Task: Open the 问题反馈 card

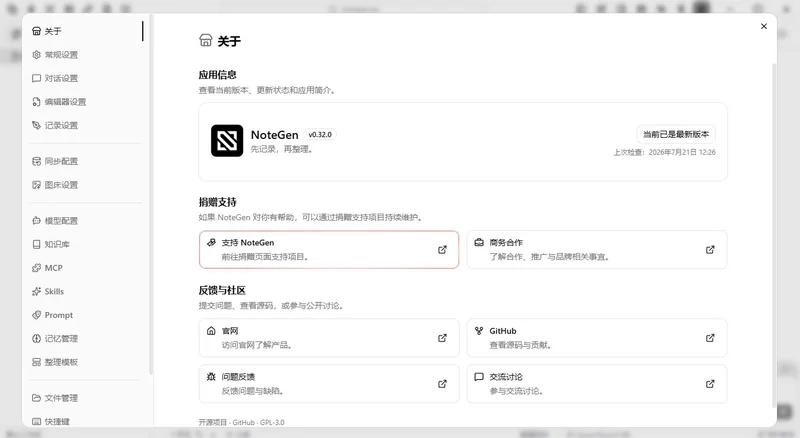Action: click(x=329, y=384)
